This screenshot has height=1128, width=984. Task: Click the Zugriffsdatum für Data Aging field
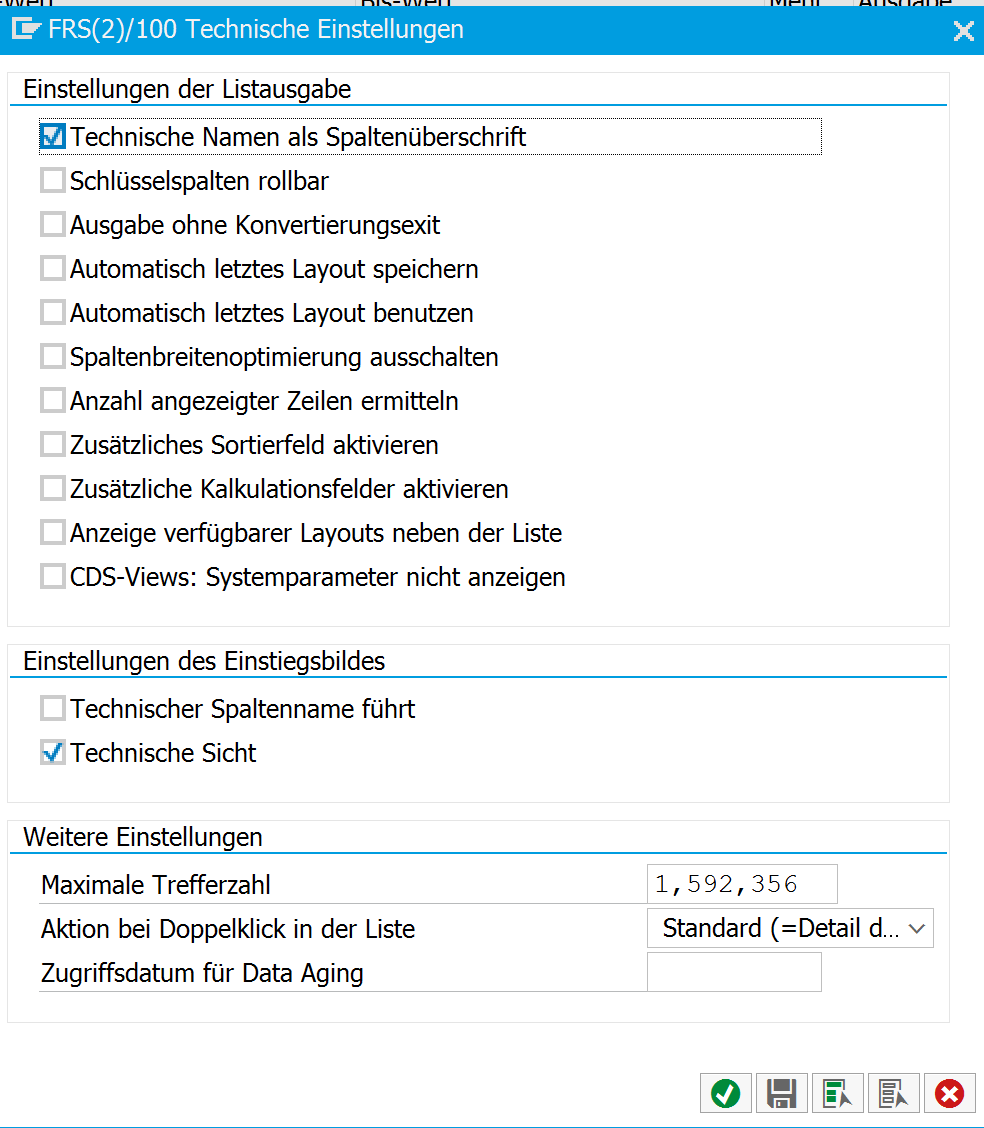(x=734, y=971)
